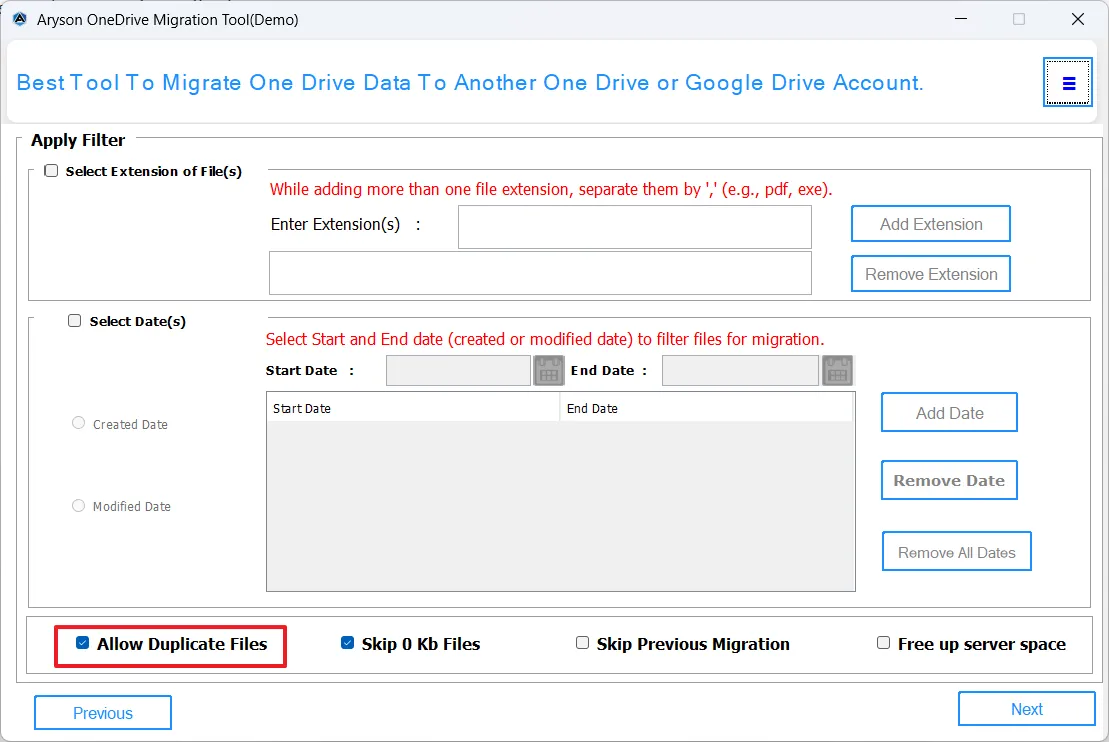Open the hamburger menu icon

click(1068, 83)
